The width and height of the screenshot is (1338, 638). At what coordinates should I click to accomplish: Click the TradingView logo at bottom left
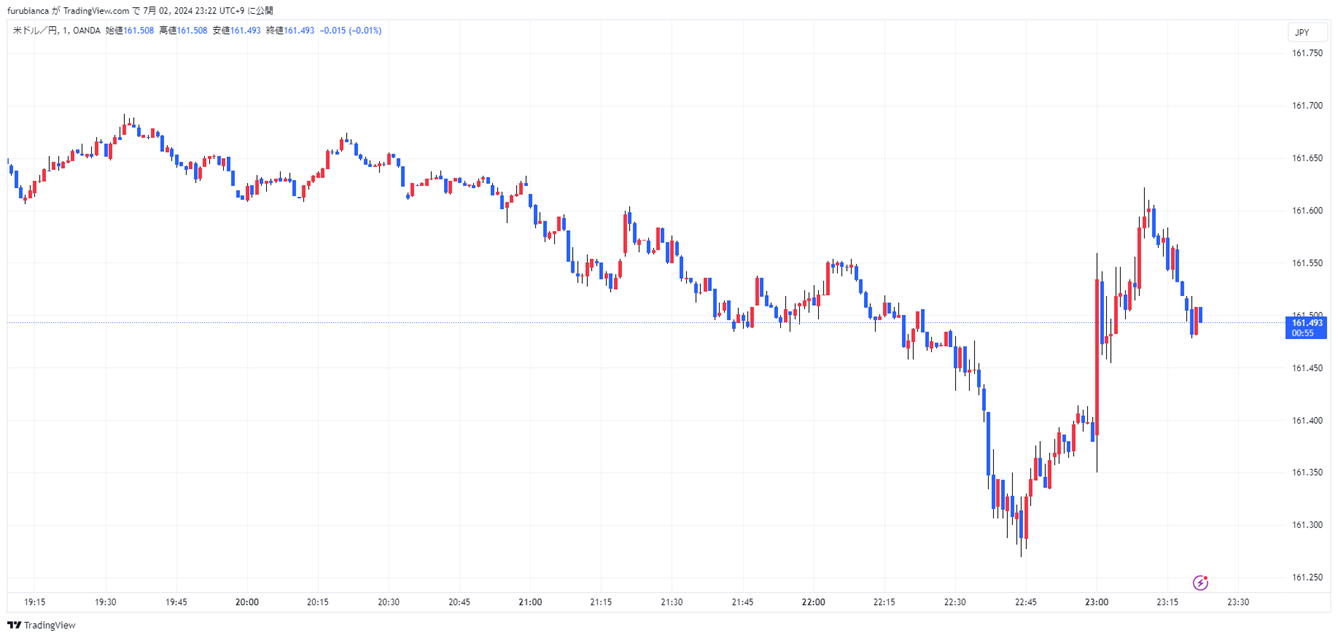click(41, 625)
